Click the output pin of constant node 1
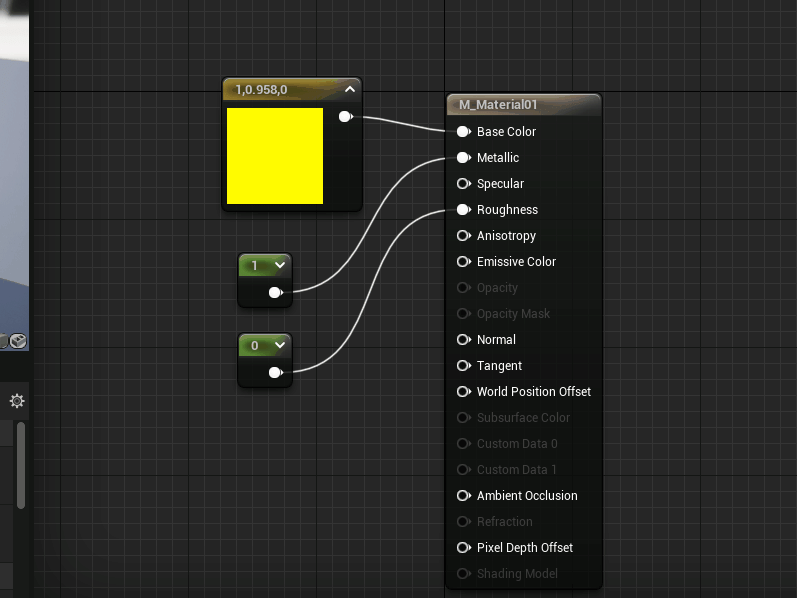The height and width of the screenshot is (598, 797). pyautogui.click(x=275, y=292)
